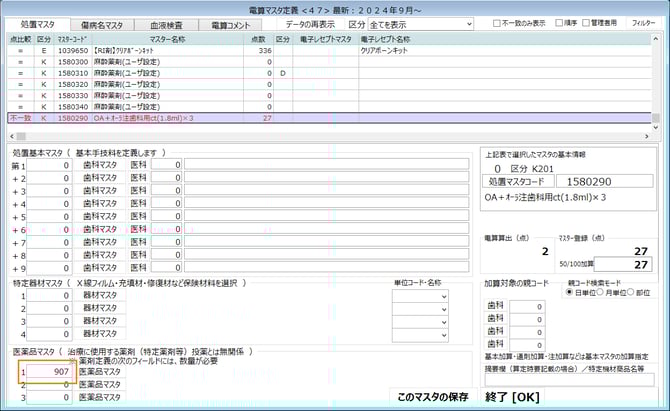Click 歯科マスタ button in row 第1
The image size is (670, 411).
coord(101,164)
